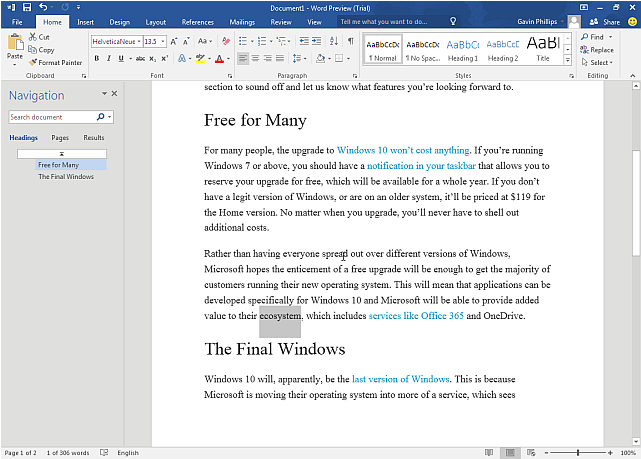Switch to Pages tab in Navigation pane
This screenshot has width=641, height=459.
coord(60,137)
